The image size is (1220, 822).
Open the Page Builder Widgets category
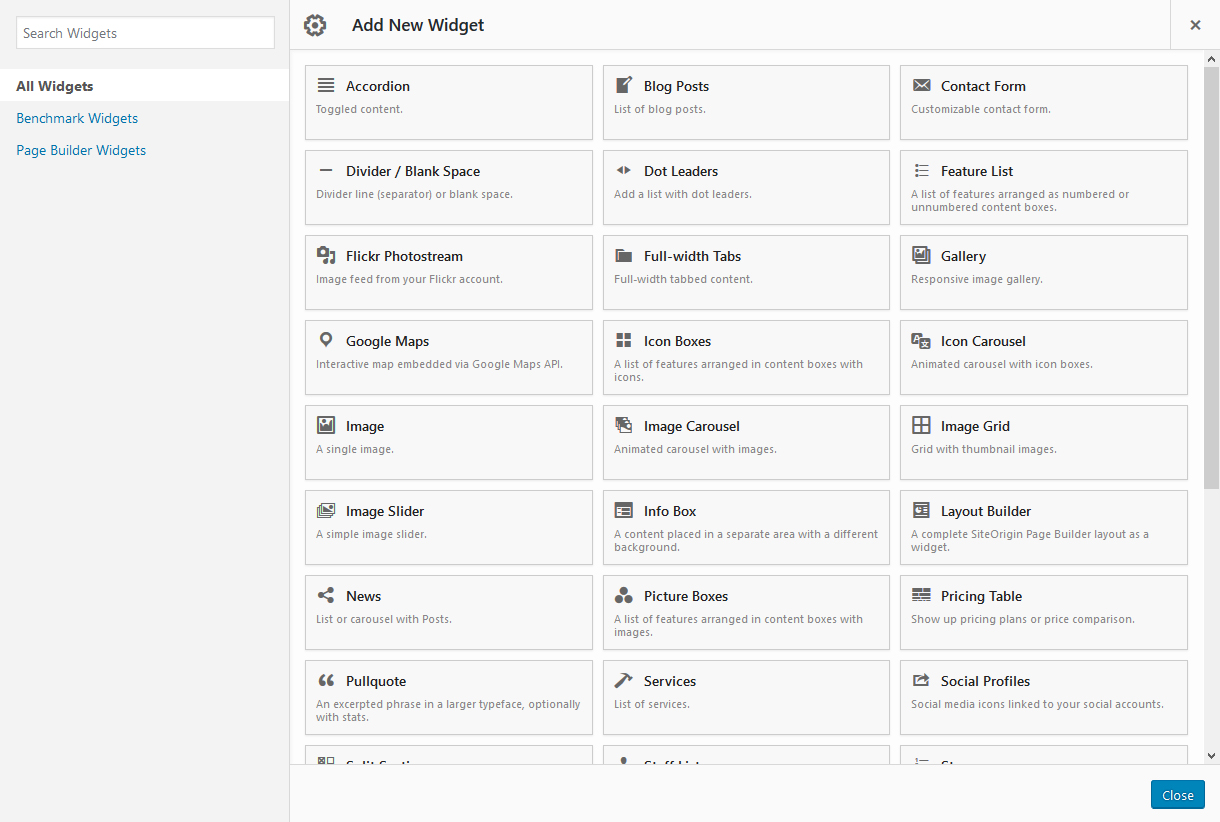click(x=81, y=150)
